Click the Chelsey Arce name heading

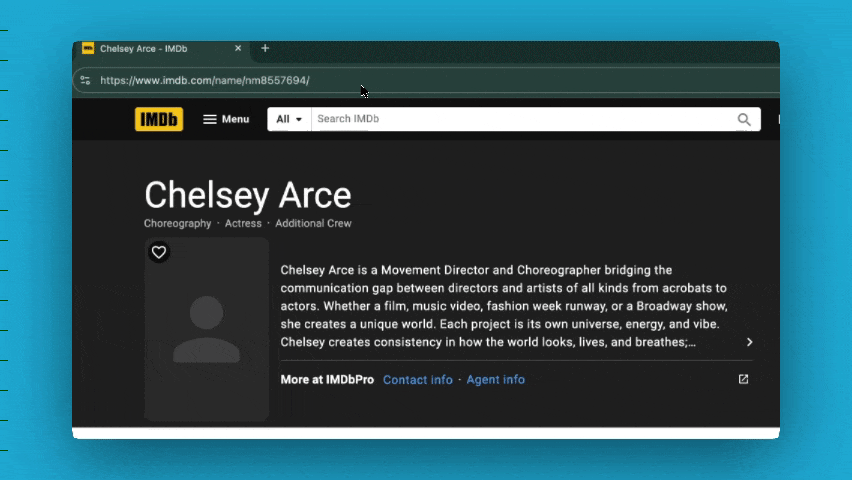pos(248,195)
